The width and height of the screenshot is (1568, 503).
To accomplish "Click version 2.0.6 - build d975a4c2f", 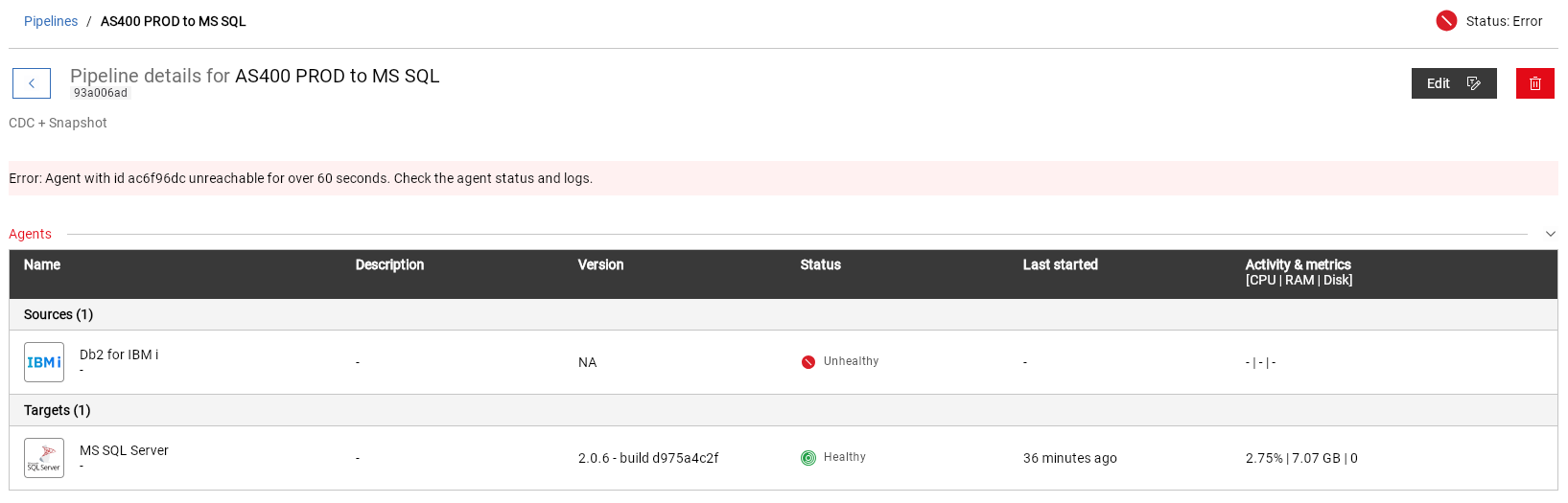I will pos(648,458).
